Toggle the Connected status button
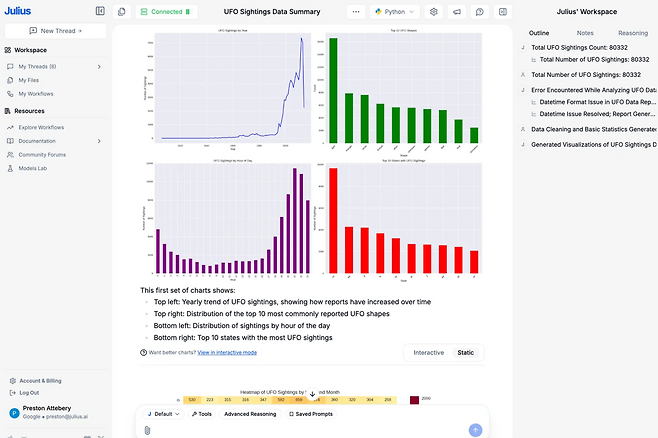Viewport: 658px width, 438px height. [161, 12]
